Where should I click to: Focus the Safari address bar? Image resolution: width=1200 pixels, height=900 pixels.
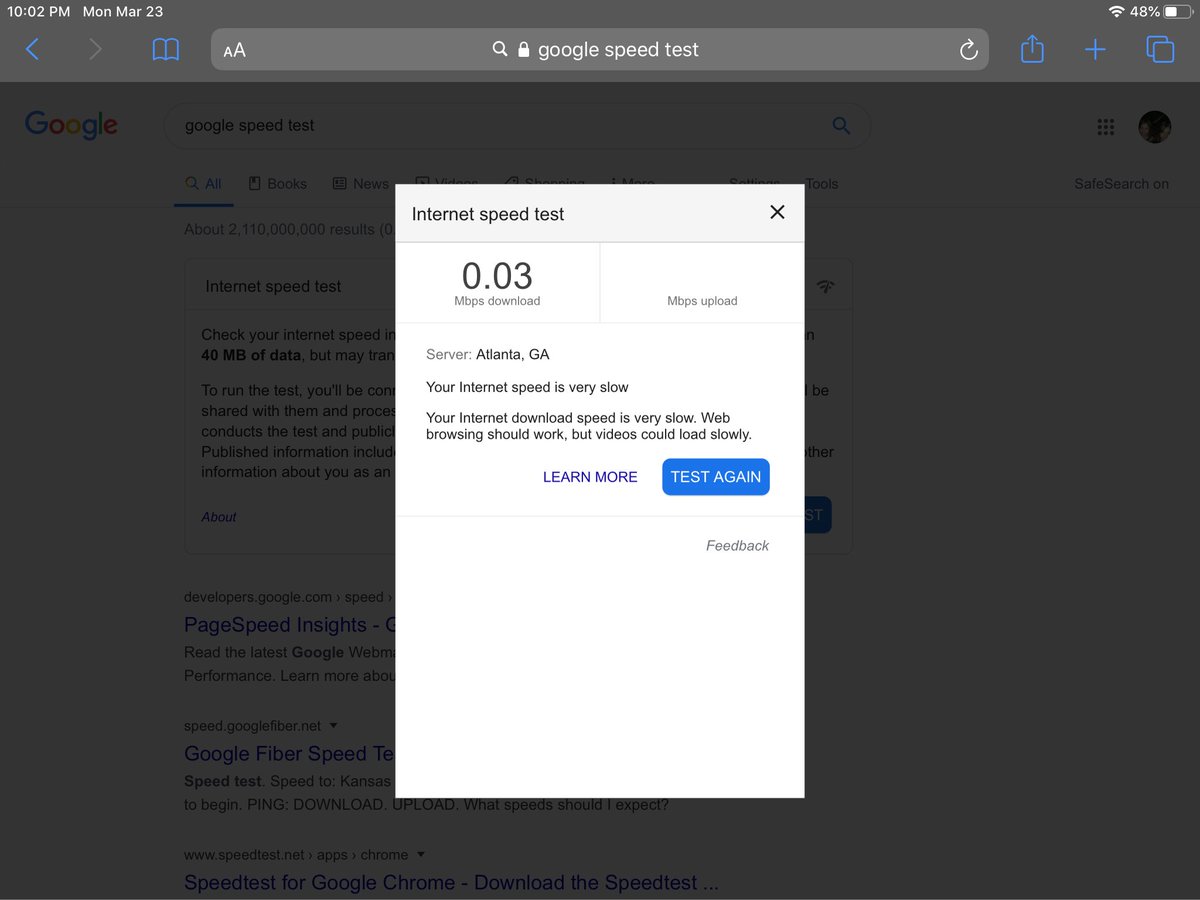click(x=600, y=49)
